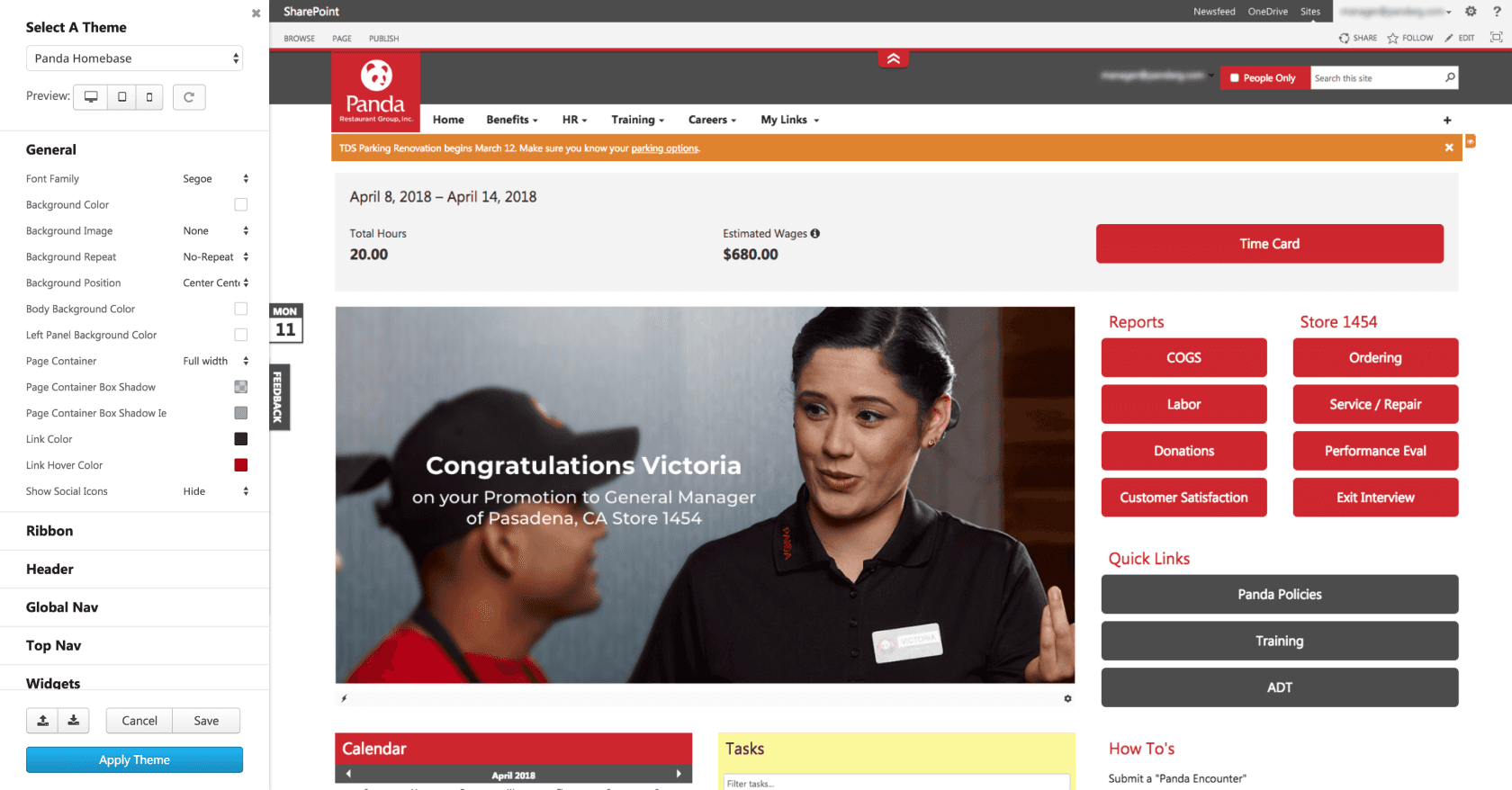Click the red collapse header chevron
This screenshot has height=790, width=1512.
click(893, 58)
